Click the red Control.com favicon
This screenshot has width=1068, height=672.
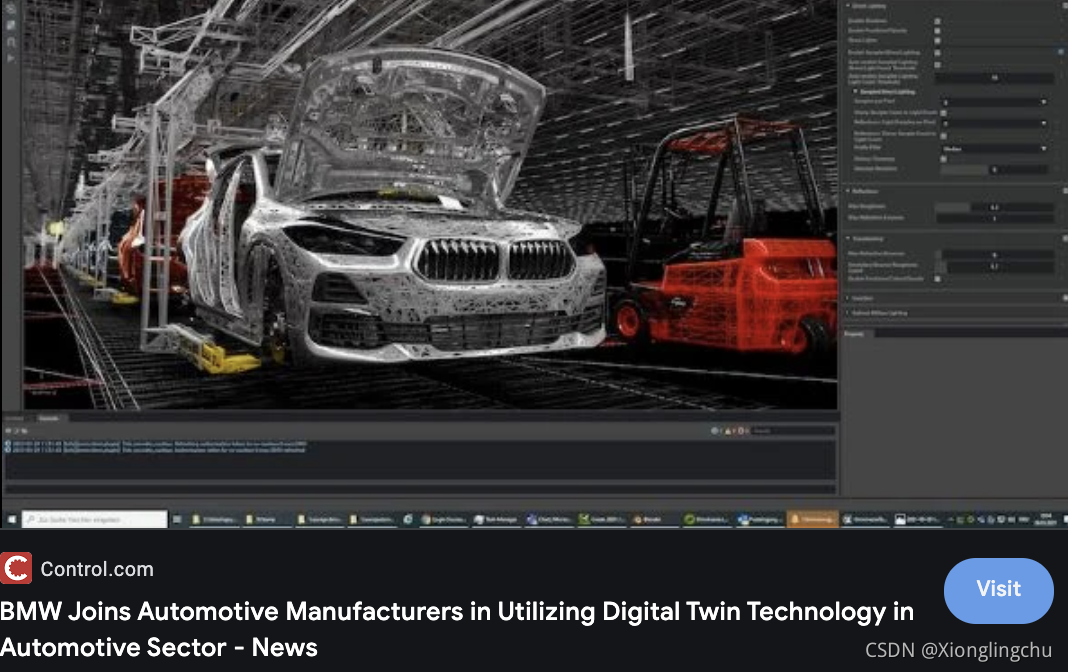[x=16, y=569]
